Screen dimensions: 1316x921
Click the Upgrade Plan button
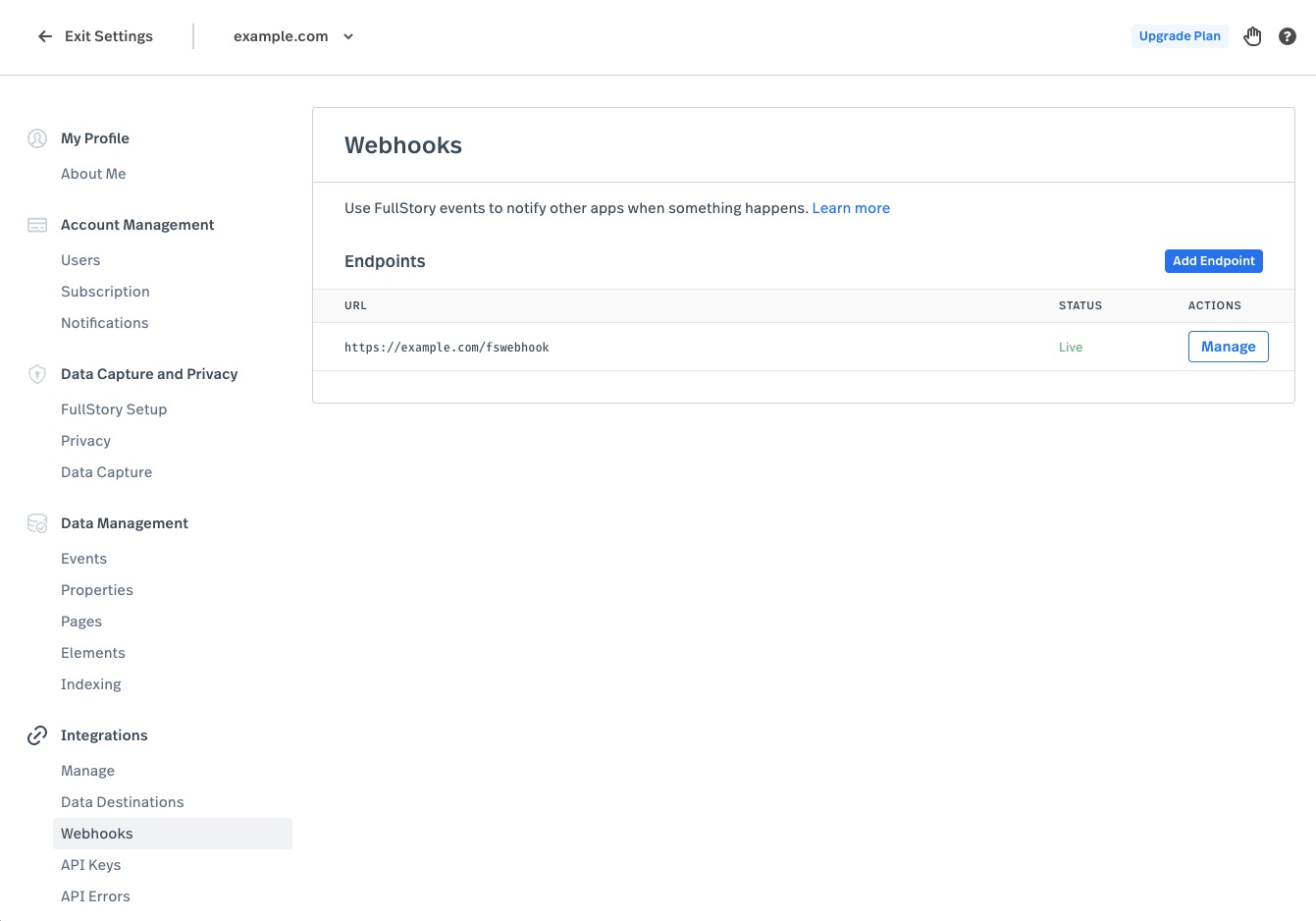(x=1180, y=36)
